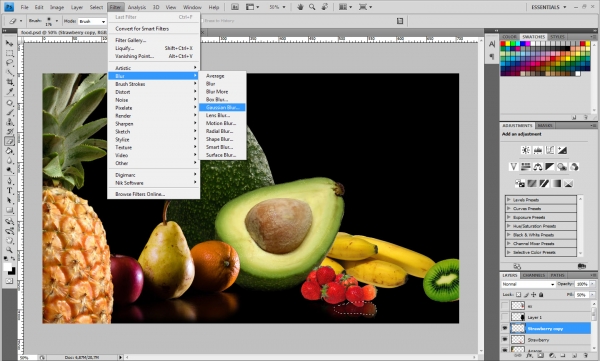Select the Zoom tool in toolbox
Screen dimensions: 600x361
[x=9, y=250]
